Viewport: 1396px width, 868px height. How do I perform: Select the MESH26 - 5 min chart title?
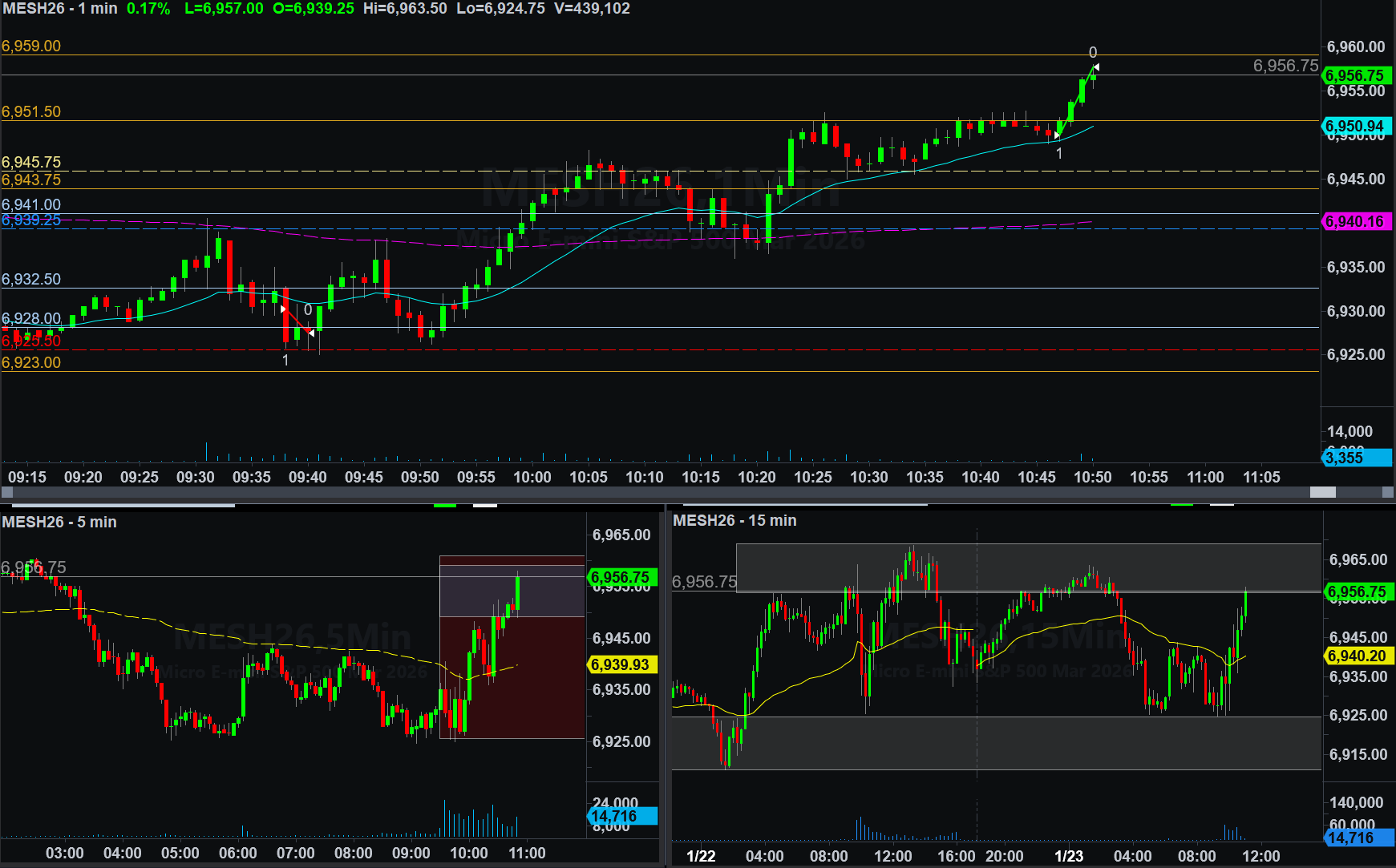(x=59, y=522)
